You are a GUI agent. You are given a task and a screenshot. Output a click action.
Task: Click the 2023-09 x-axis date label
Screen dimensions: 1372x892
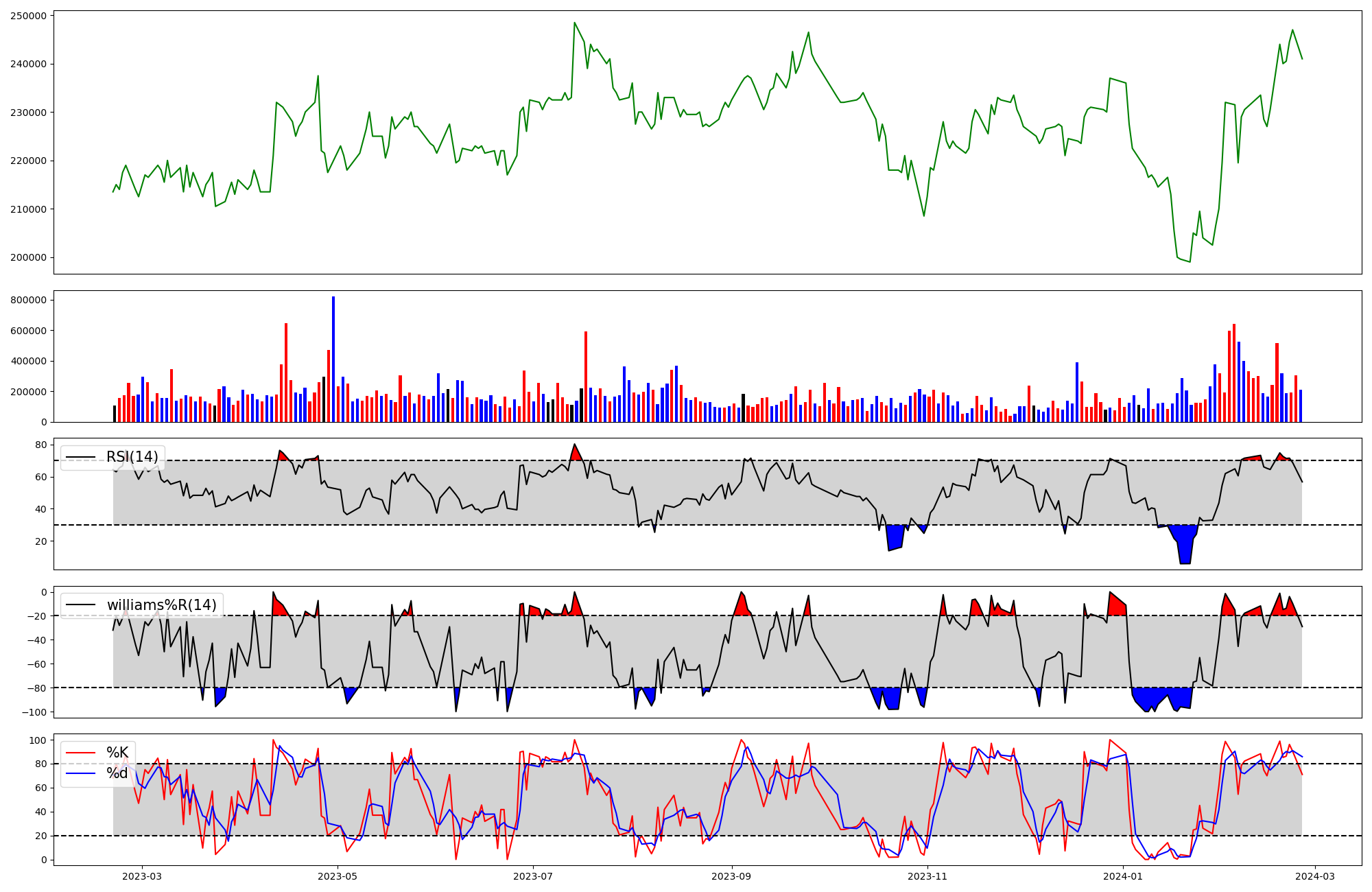[x=731, y=876]
